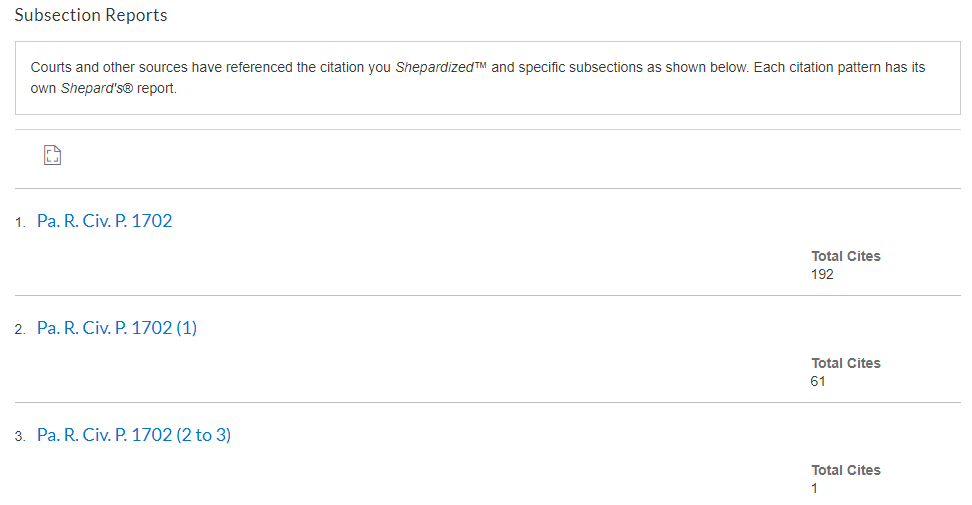Click the italic Shepardized™ word in the notice

tap(441, 67)
